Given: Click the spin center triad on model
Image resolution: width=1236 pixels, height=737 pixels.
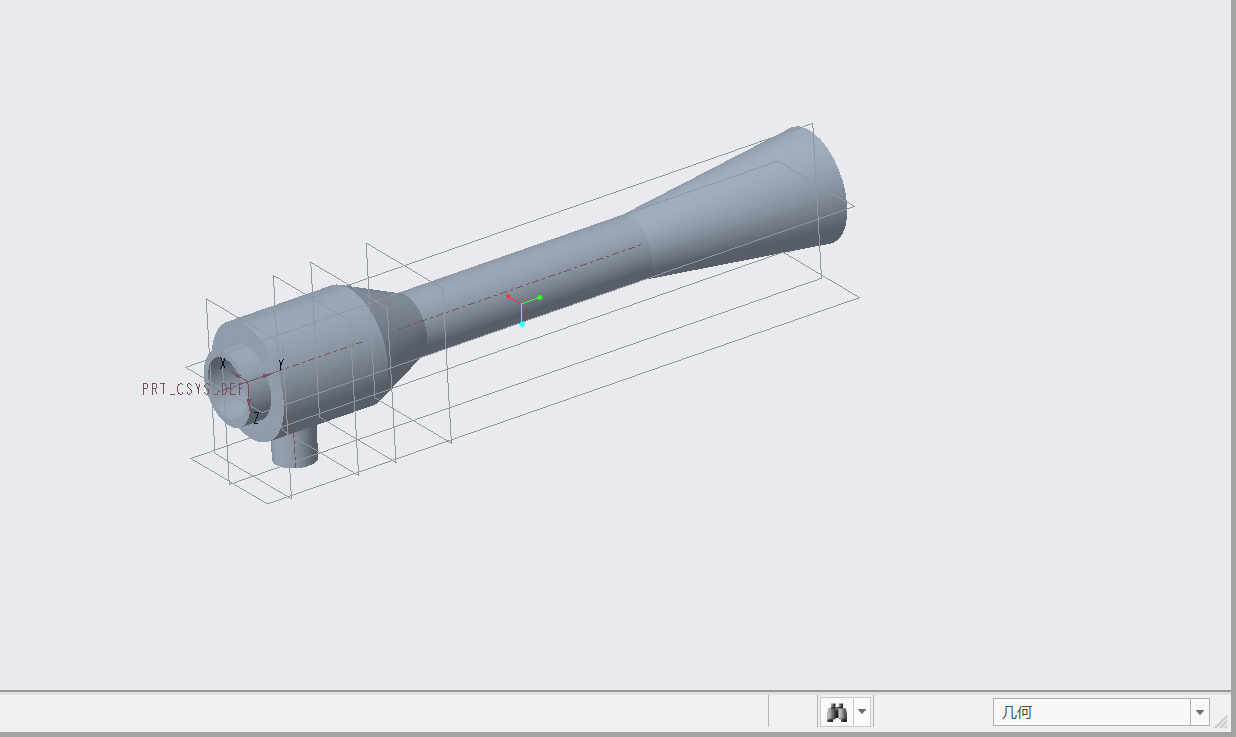Looking at the screenshot, I should point(522,308).
